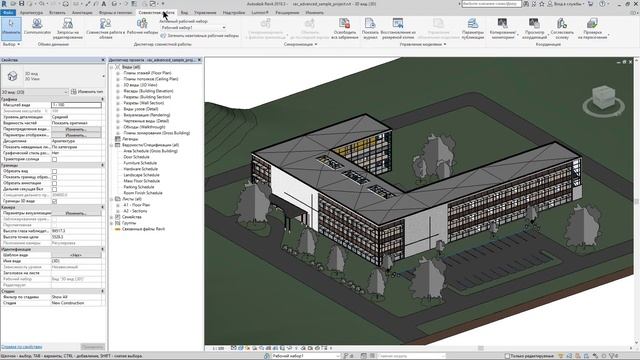
Task: Expand Ceiling Plans (Планы потолков) tree node
Action: click(118, 79)
